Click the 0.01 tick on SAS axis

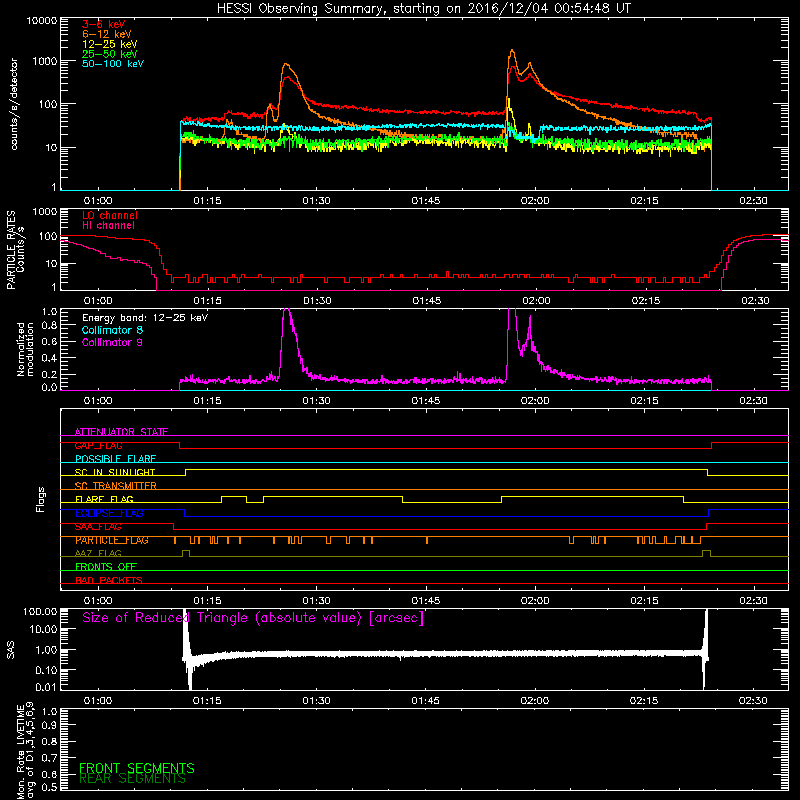click(x=46, y=687)
